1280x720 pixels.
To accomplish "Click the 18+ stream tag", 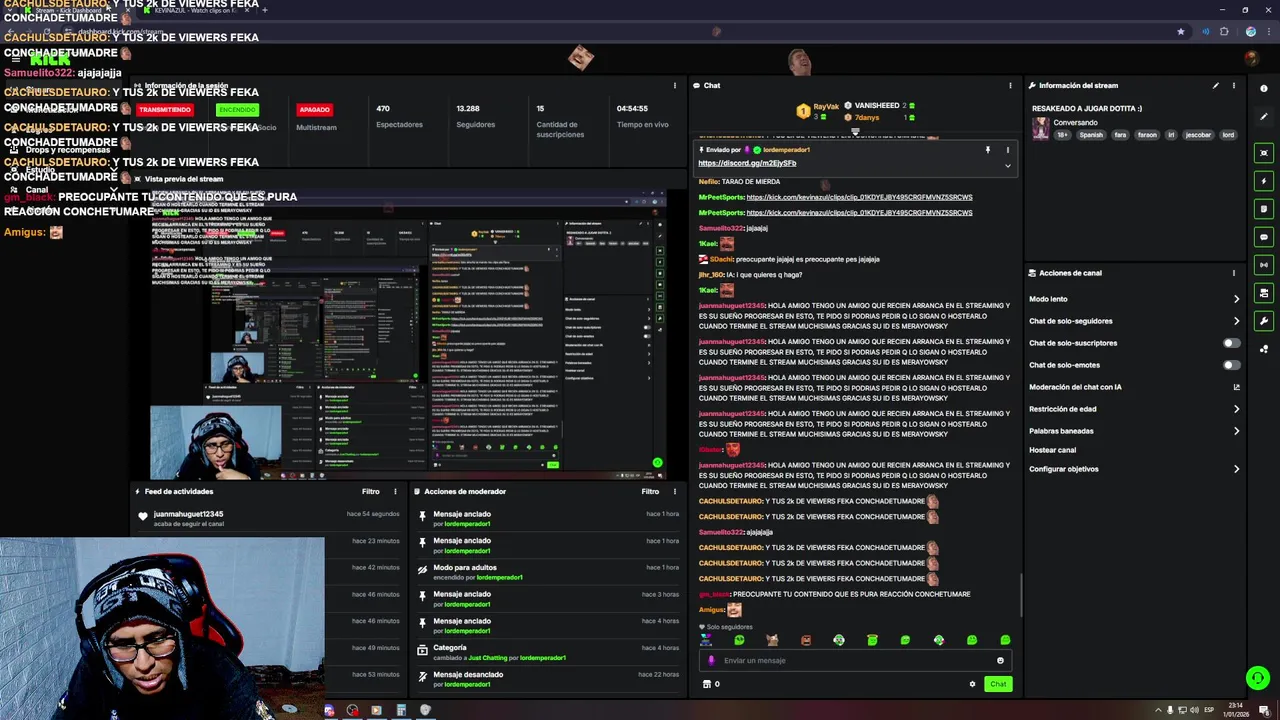I will tap(1062, 135).
